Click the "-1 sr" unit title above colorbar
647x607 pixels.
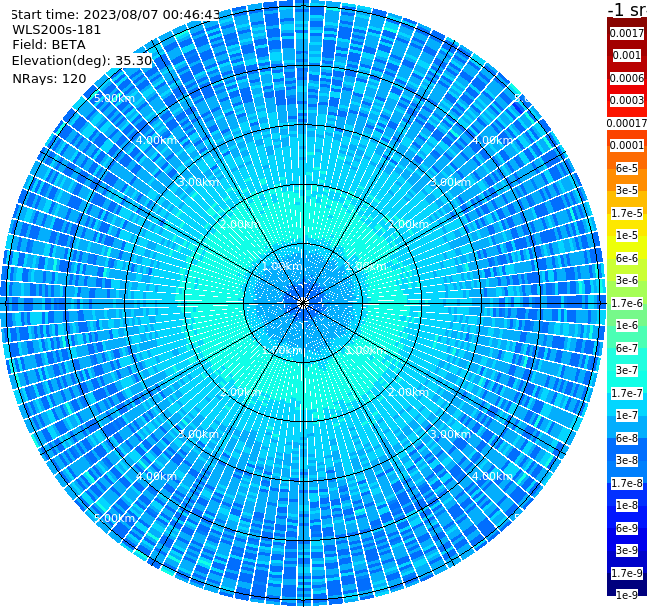[627, 10]
